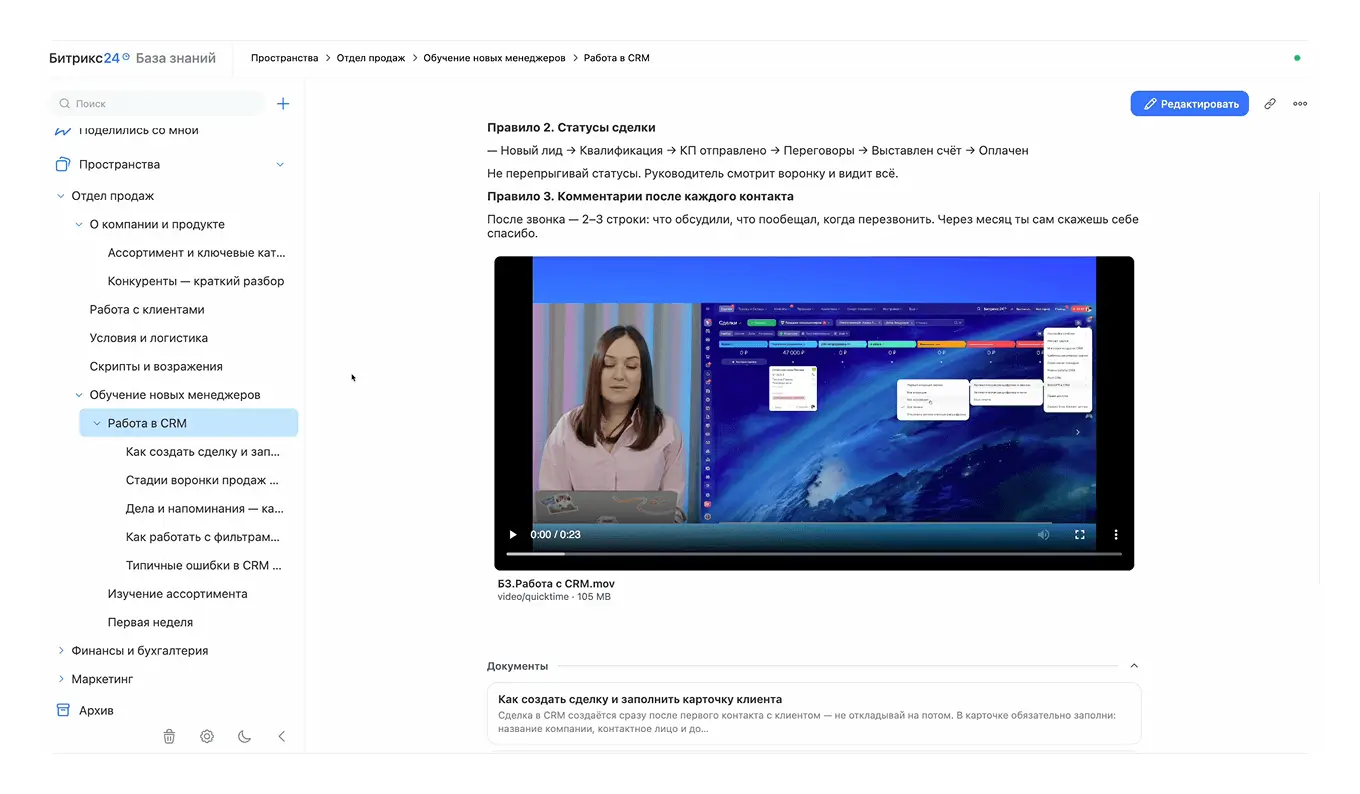Click the search magnifier icon
Screen dimensions: 1360x794
click(x=65, y=103)
